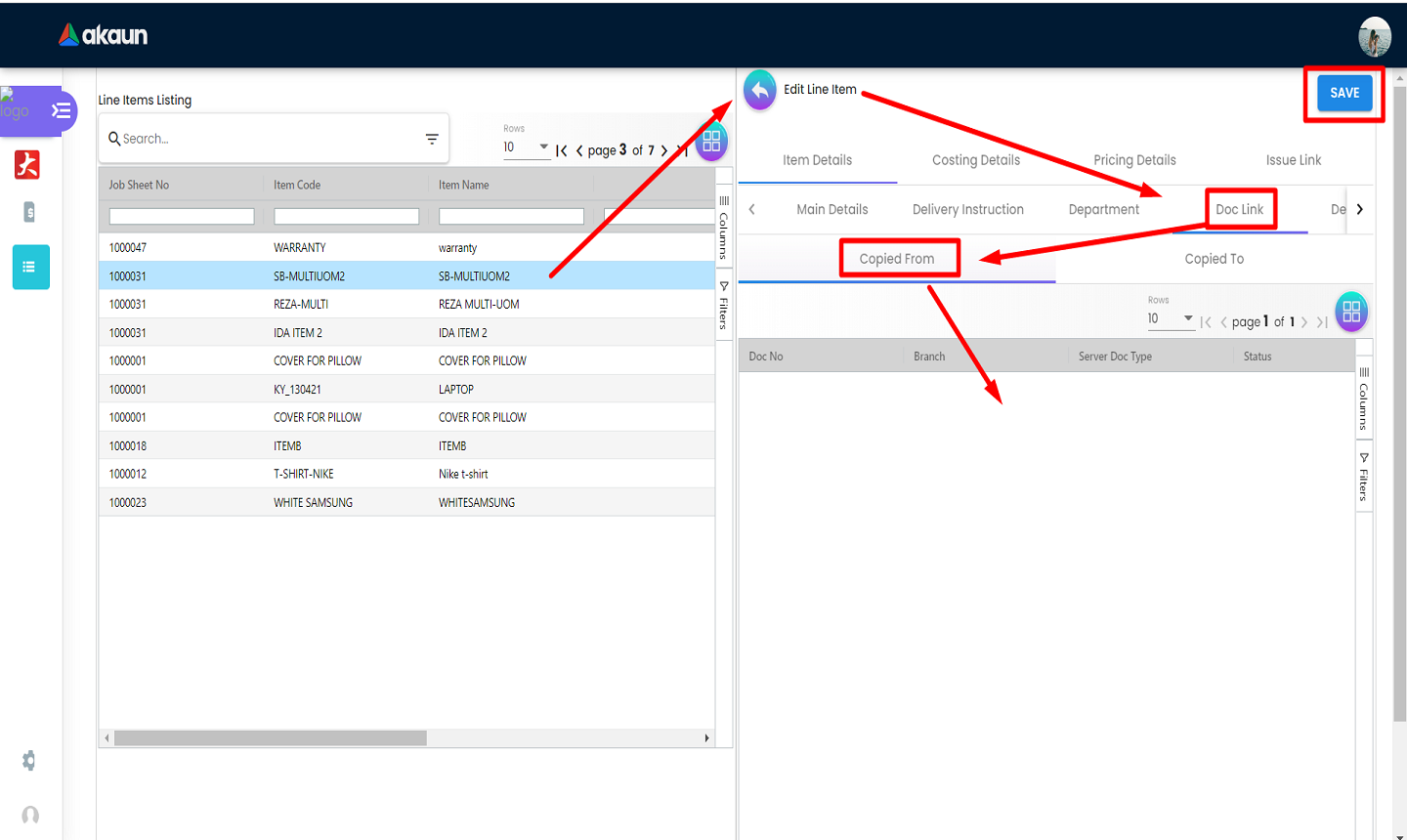Open the search filter options icon
This screenshot has width=1407, height=840.
click(x=432, y=139)
